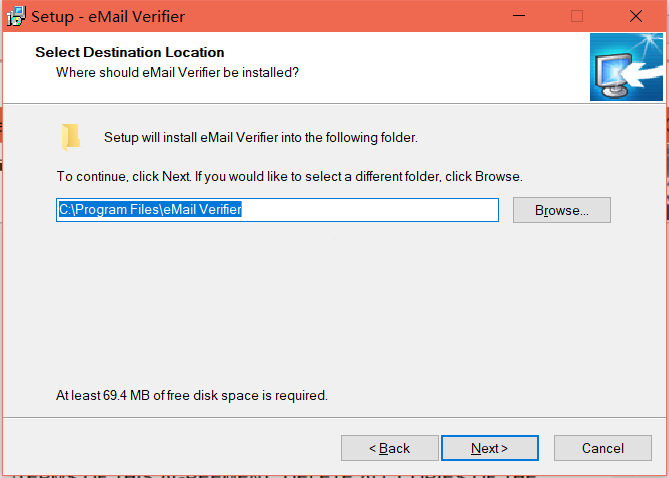Click the Select Destination Location heading
Viewport: 669px width, 478px height.
click(130, 52)
